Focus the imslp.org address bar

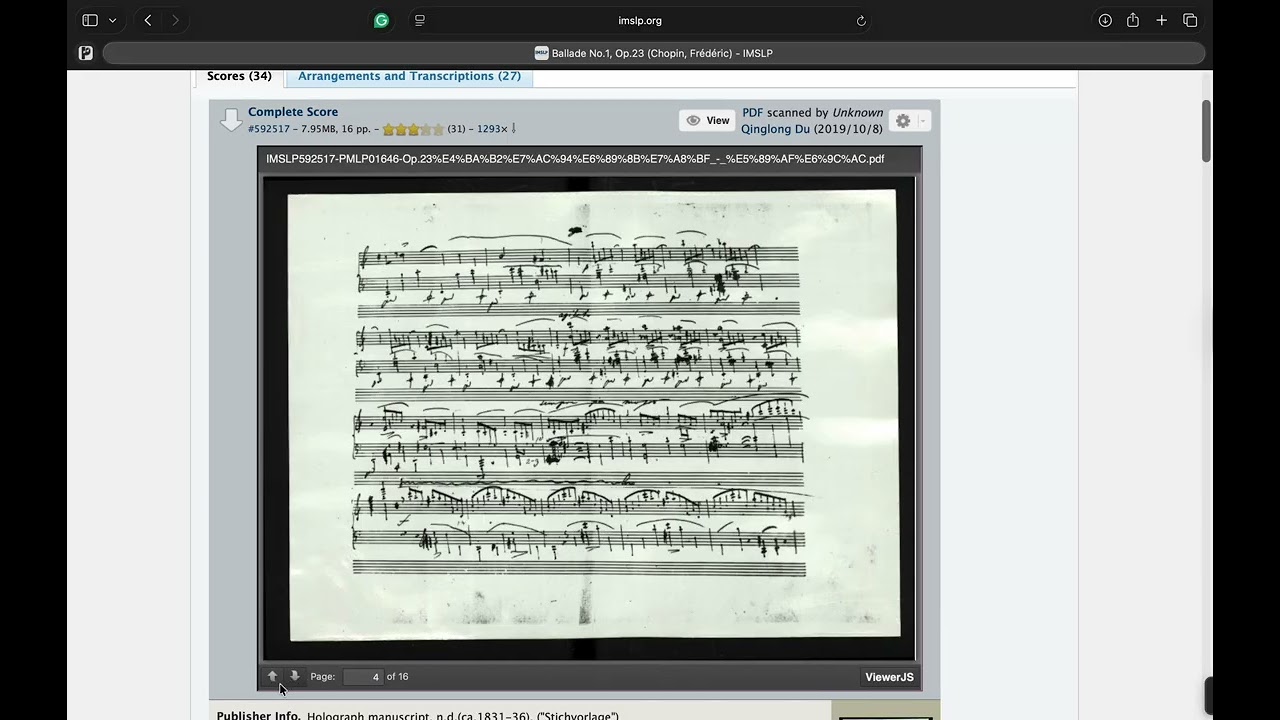pos(640,20)
